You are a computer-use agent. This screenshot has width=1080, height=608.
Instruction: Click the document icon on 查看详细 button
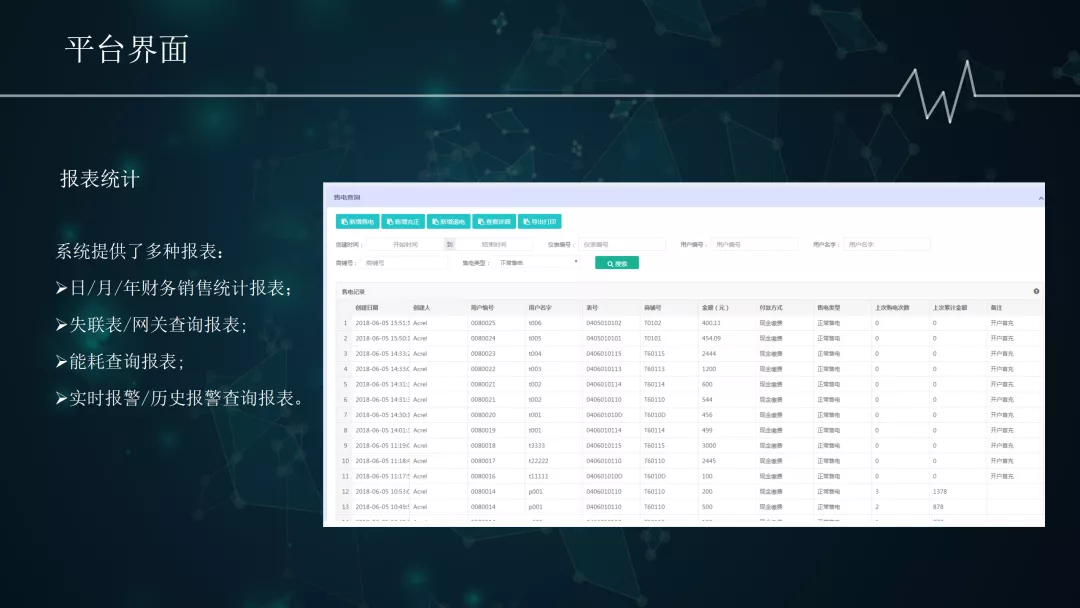click(479, 221)
